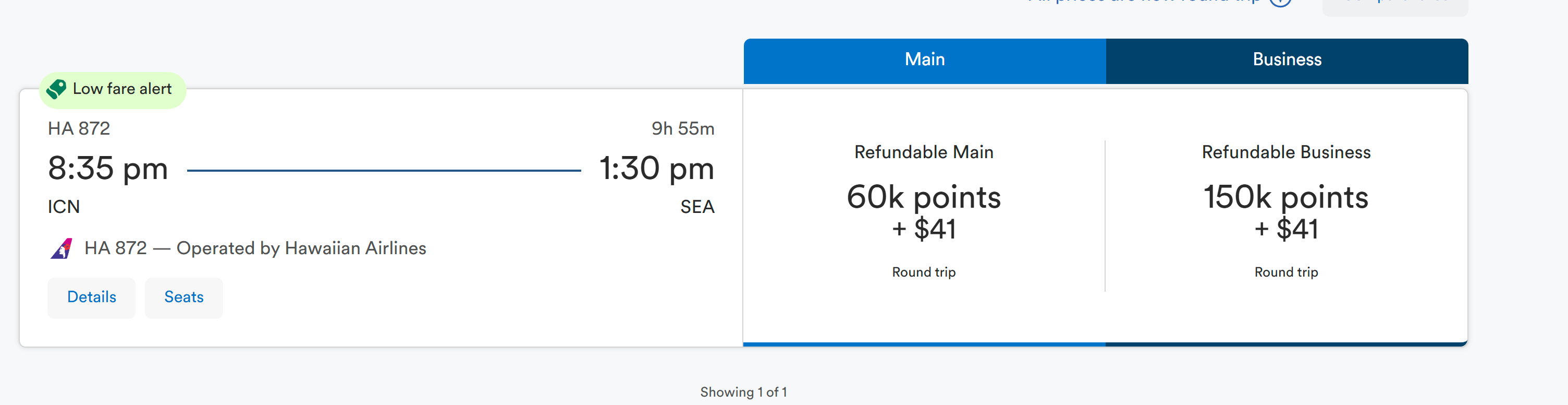
Task: Click the 'All prices are now round trip' link
Action: (x=1144, y=2)
